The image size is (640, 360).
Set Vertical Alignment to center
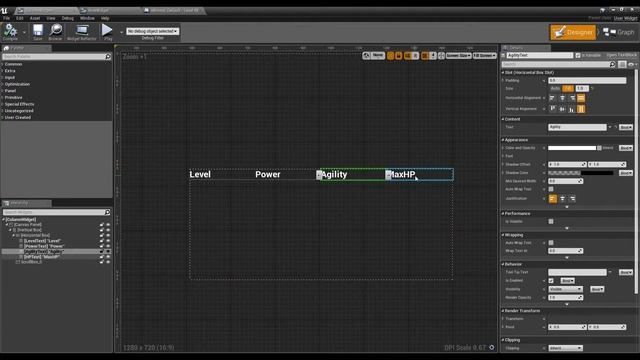[562, 109]
